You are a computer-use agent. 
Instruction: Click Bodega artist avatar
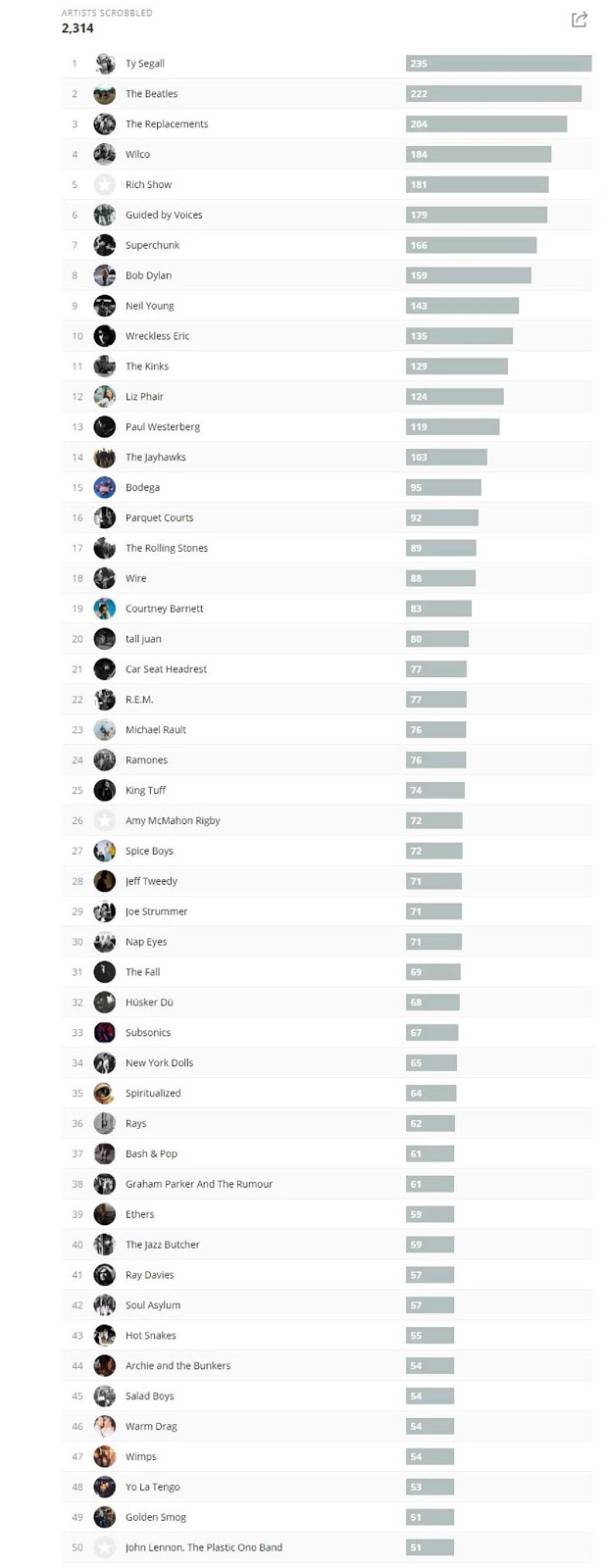[105, 488]
